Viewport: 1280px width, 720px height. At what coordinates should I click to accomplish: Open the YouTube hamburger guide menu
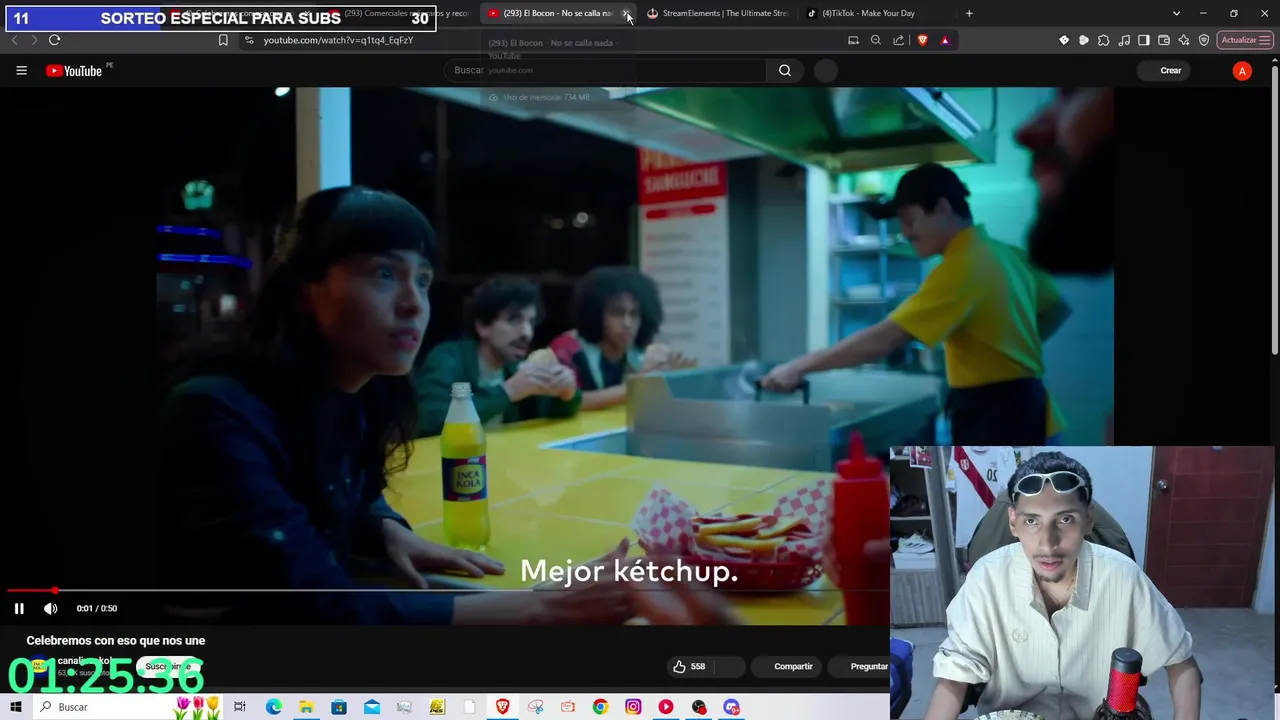21,70
